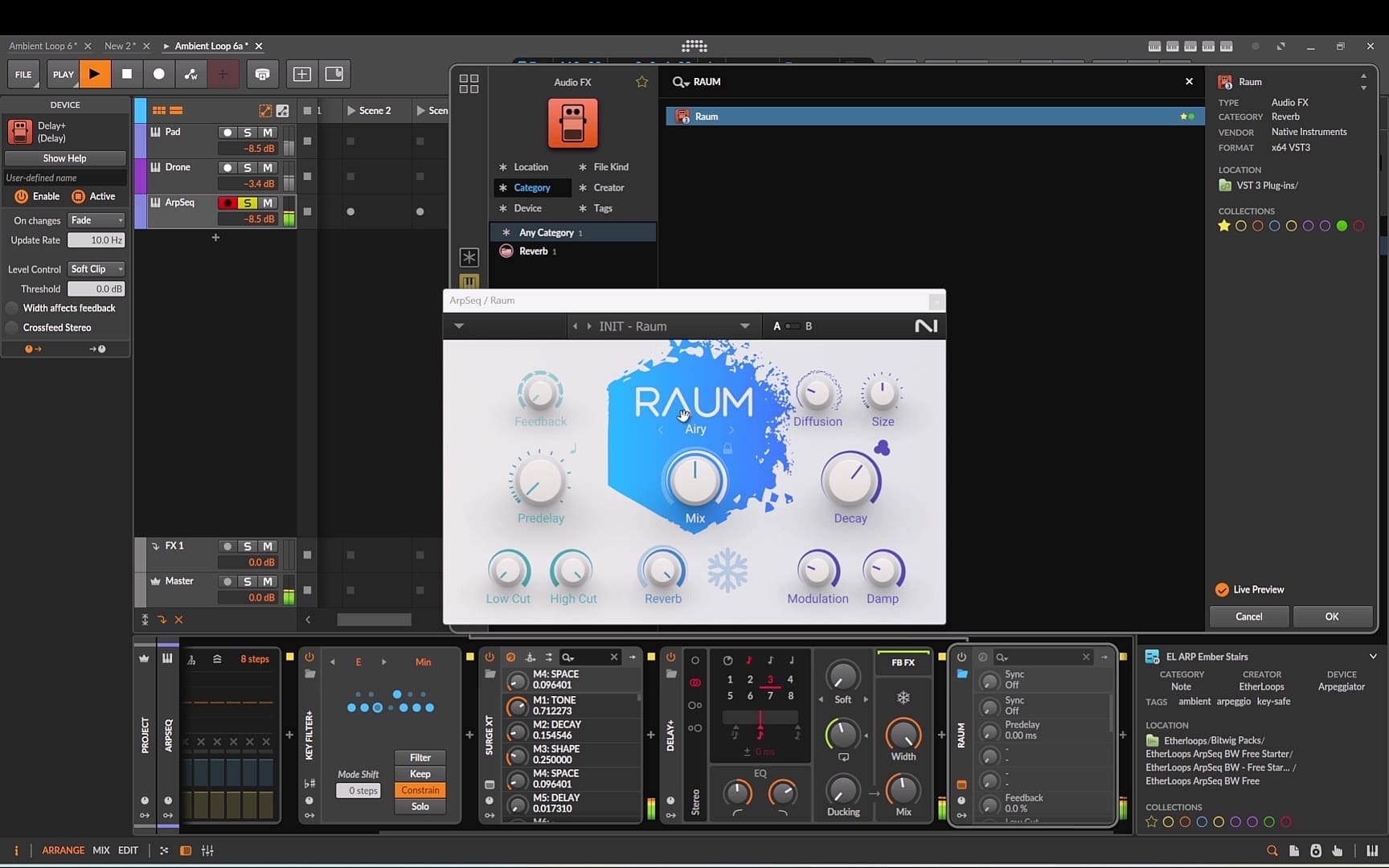Toggle automation write icon in transport
The image size is (1389, 868).
click(191, 74)
